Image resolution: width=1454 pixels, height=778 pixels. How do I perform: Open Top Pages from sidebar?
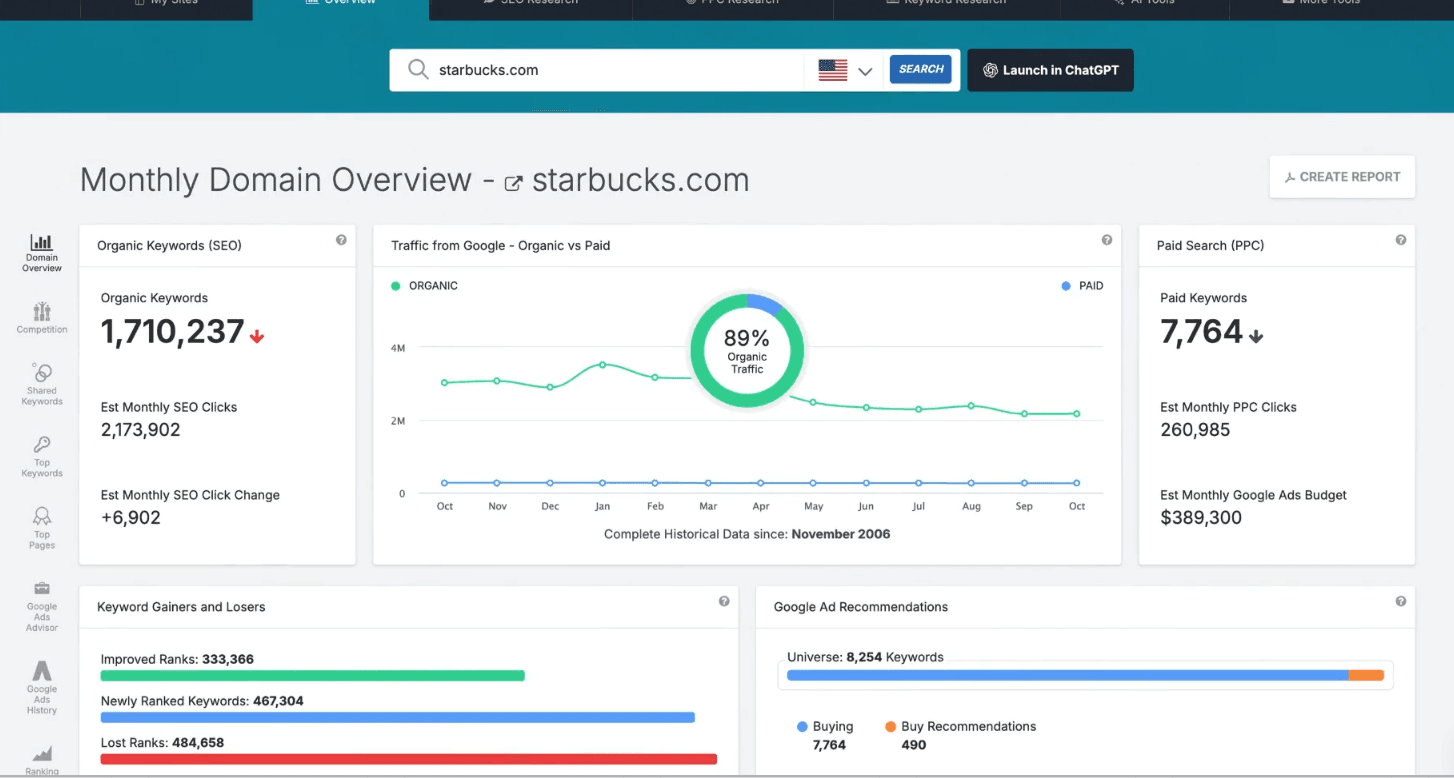coord(42,528)
